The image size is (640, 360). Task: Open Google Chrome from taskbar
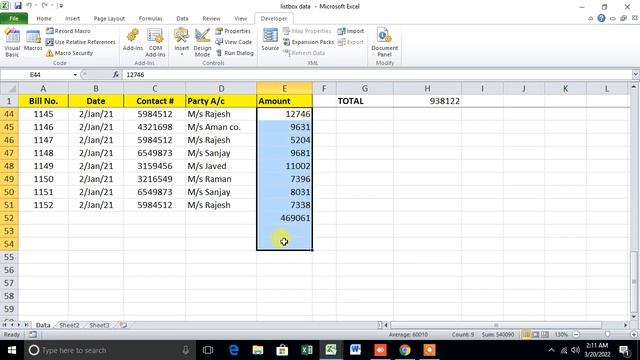(x=404, y=350)
